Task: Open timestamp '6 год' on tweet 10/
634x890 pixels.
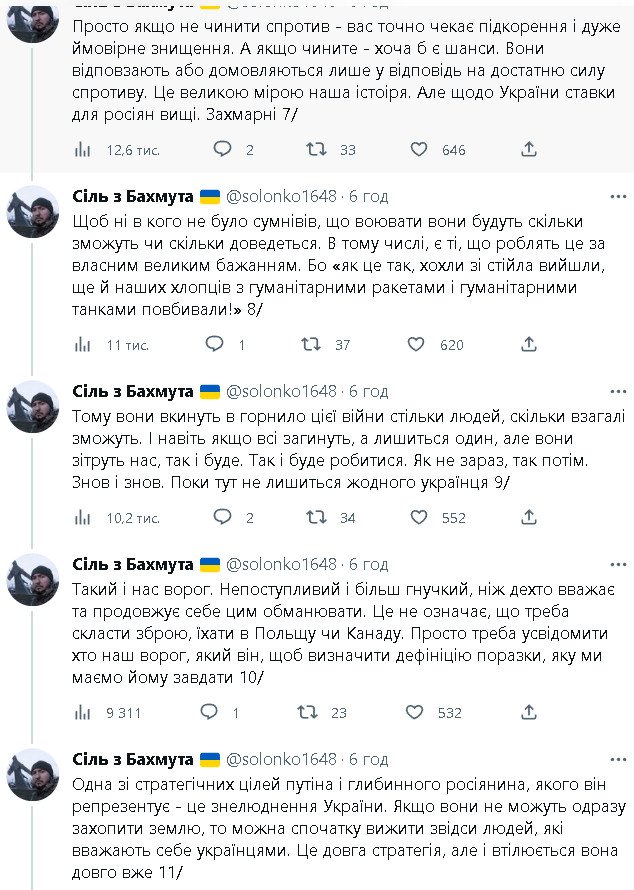Action: [x=368, y=563]
